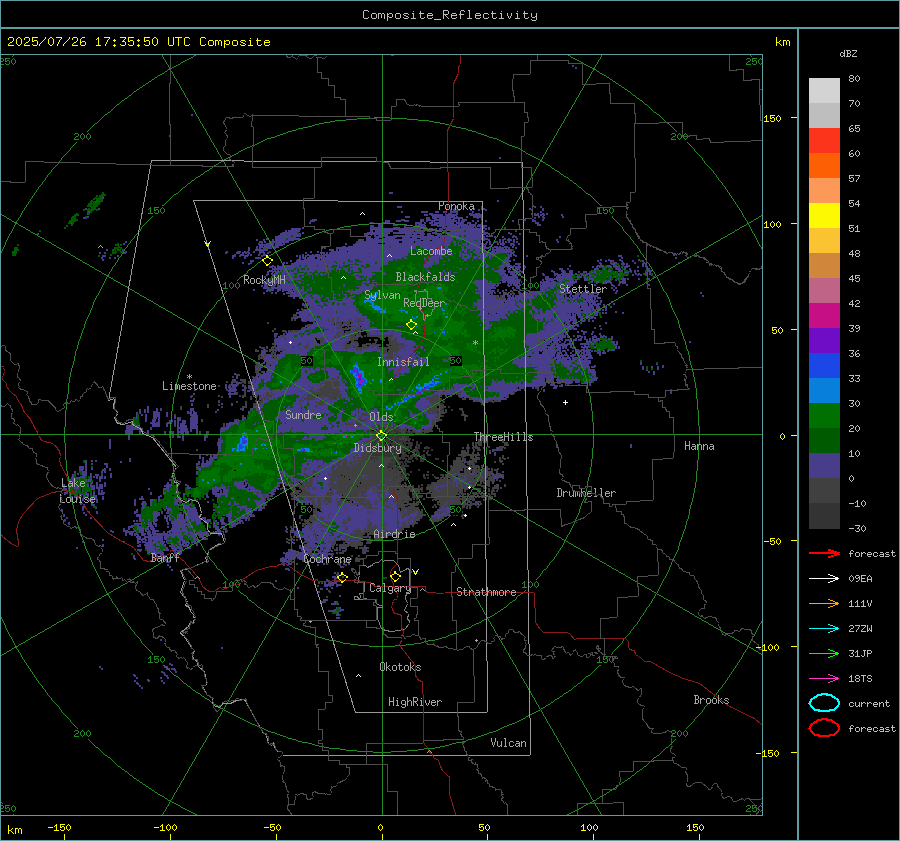Click the Innisfail city label
Viewport: 900px width, 841px height.
(403, 362)
